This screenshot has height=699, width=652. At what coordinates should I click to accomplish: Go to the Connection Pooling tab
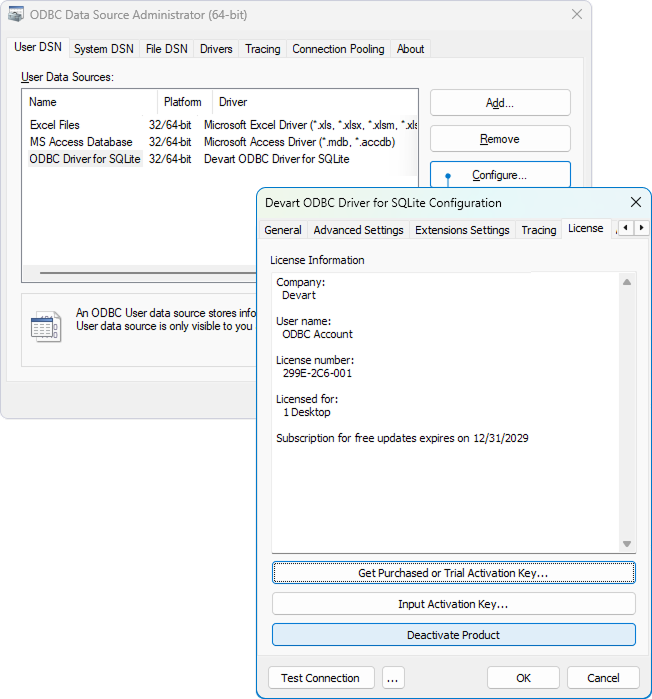pyautogui.click(x=338, y=49)
